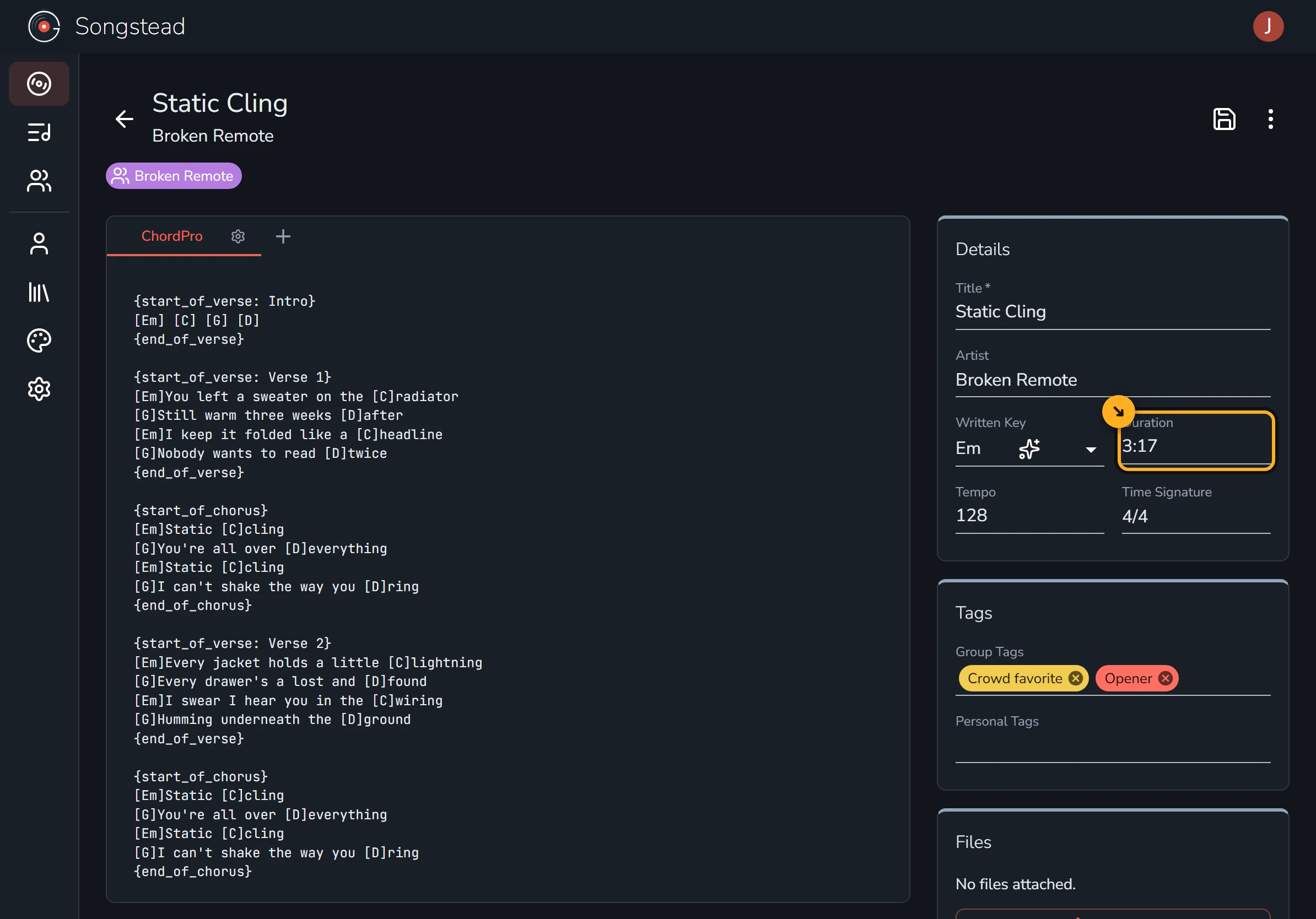The height and width of the screenshot is (919, 1316).
Task: Click the line '[Em] [C] [G] [D]'
Action: 197,320
